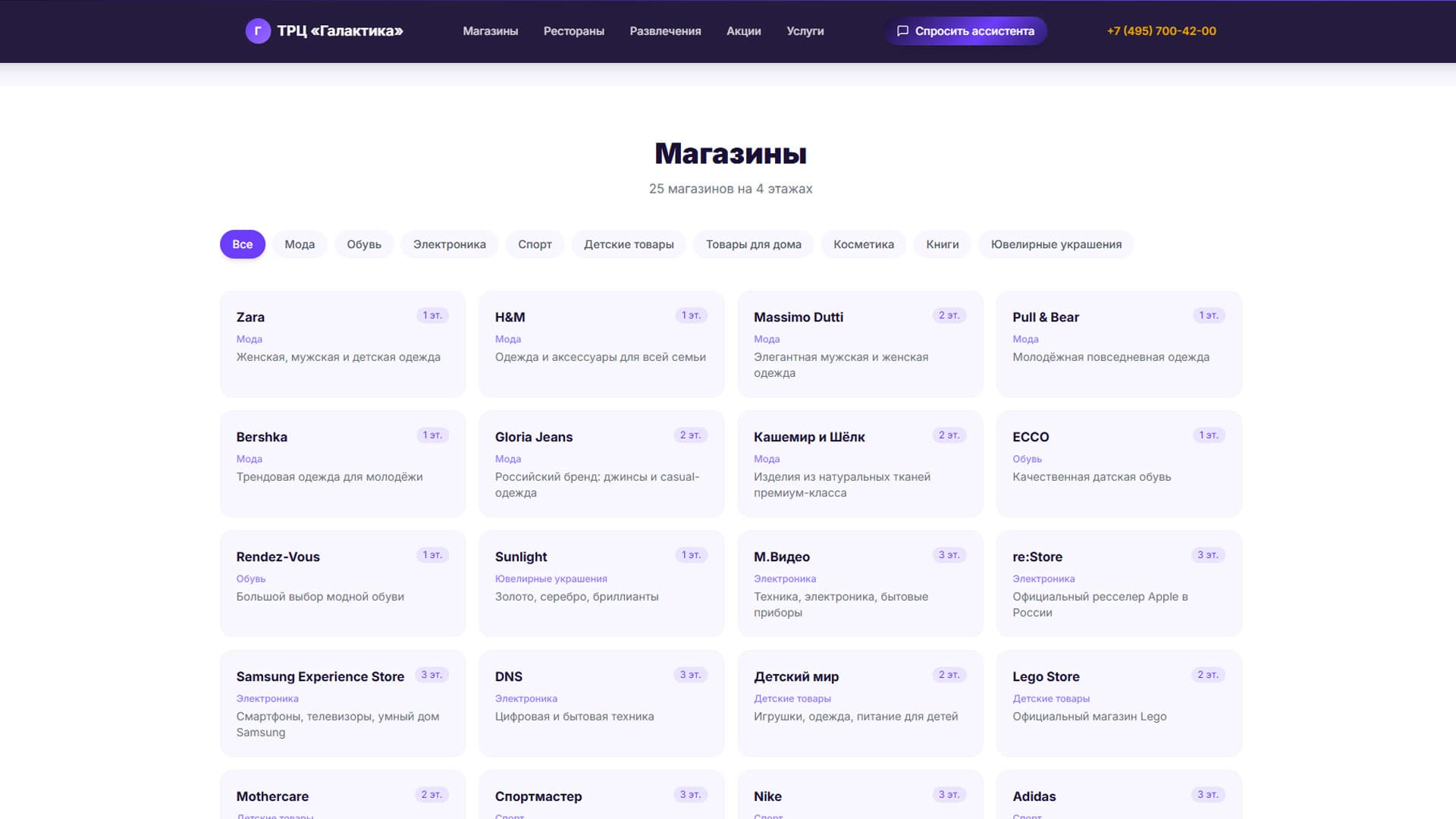Open the re:Store card

tap(1119, 583)
